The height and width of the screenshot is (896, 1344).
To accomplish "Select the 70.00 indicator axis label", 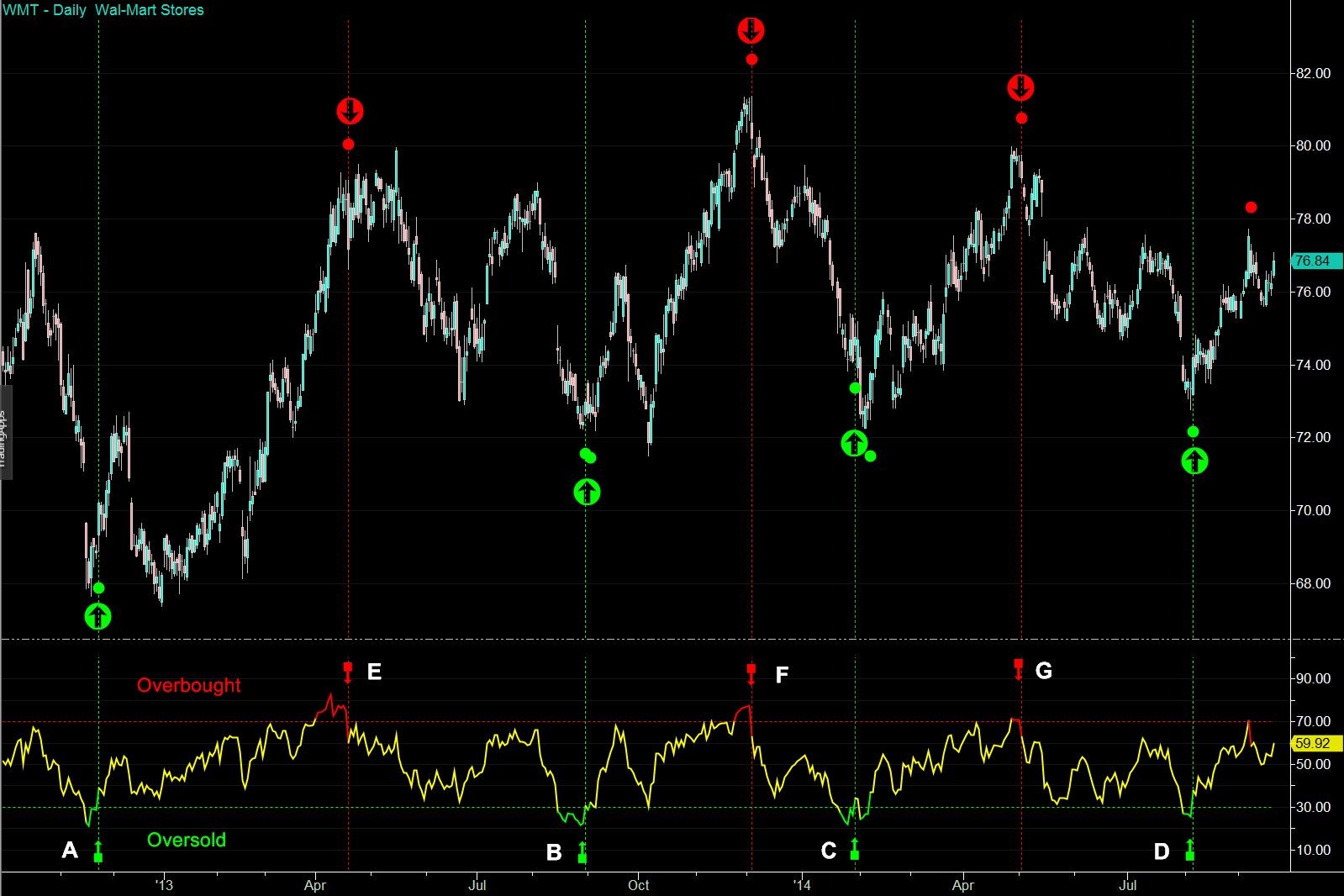I will [1313, 721].
